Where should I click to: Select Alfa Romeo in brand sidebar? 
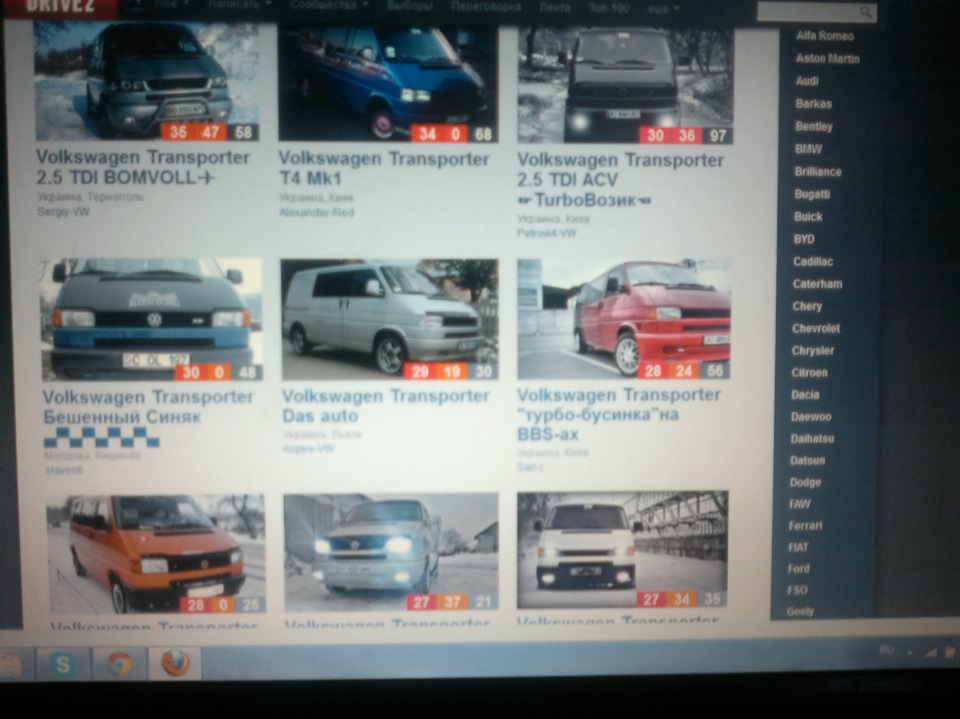pyautogui.click(x=825, y=36)
